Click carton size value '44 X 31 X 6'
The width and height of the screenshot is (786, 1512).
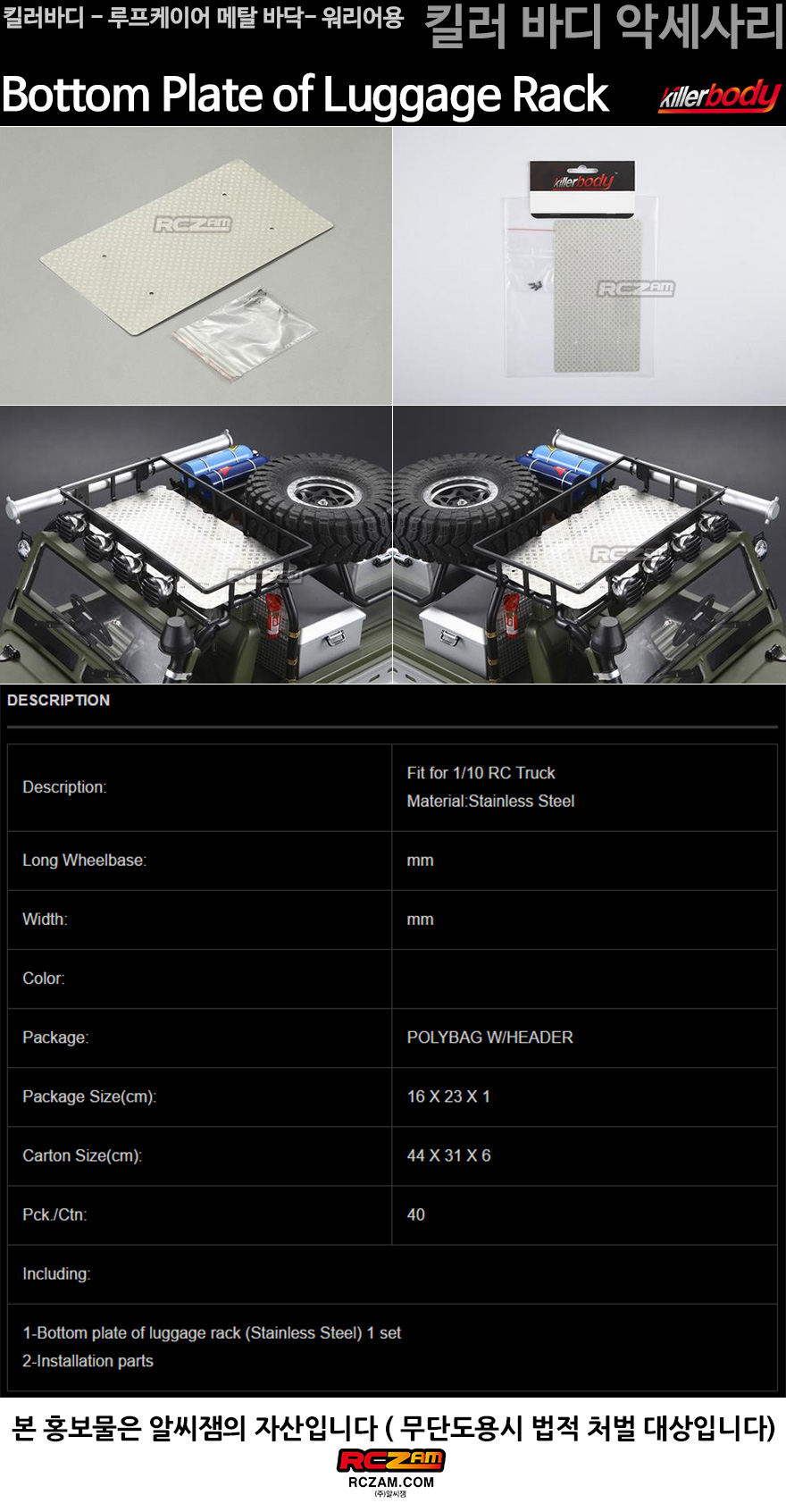[x=448, y=1155]
